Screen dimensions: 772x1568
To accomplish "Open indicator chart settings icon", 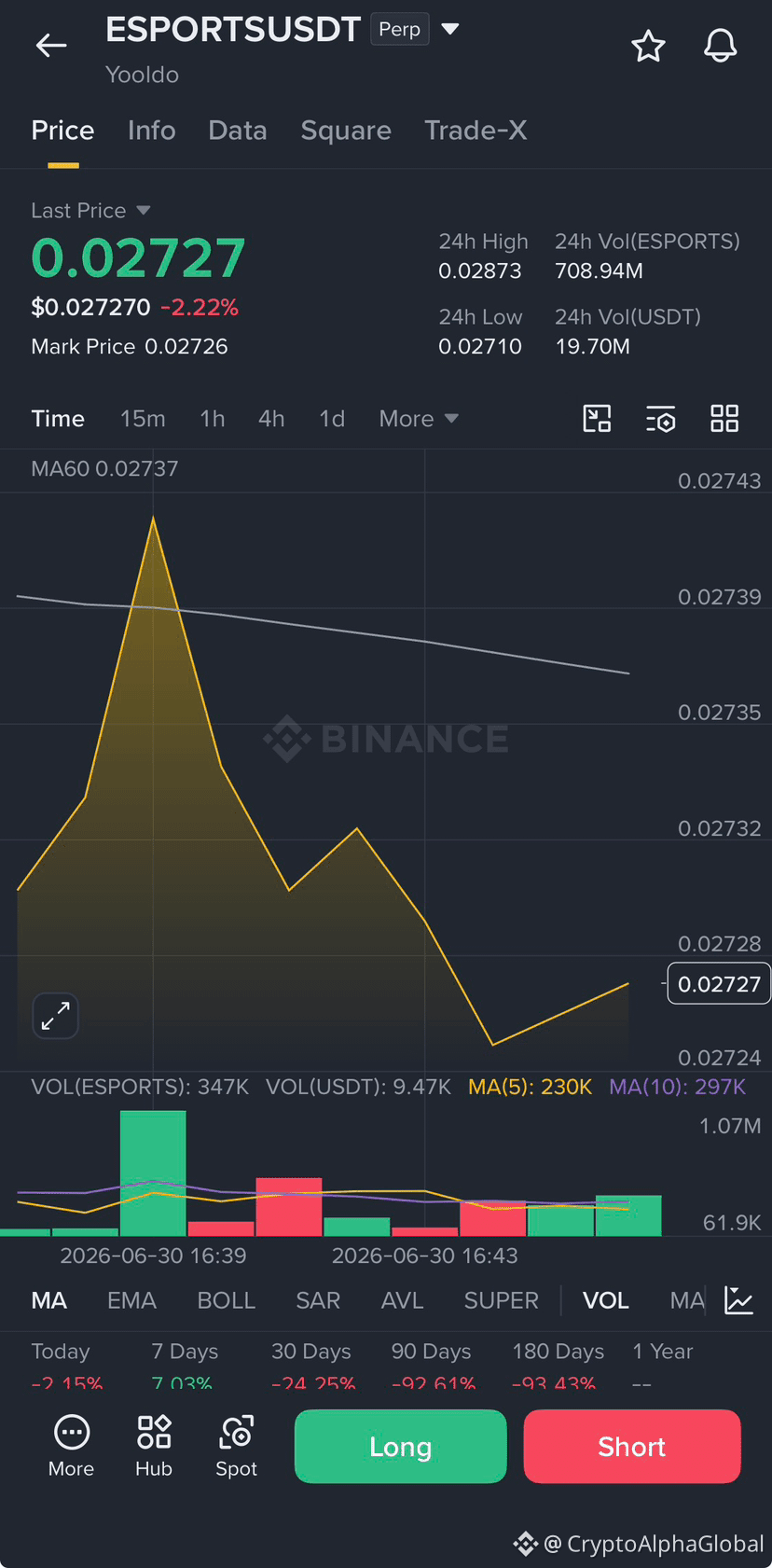I will (x=738, y=1300).
